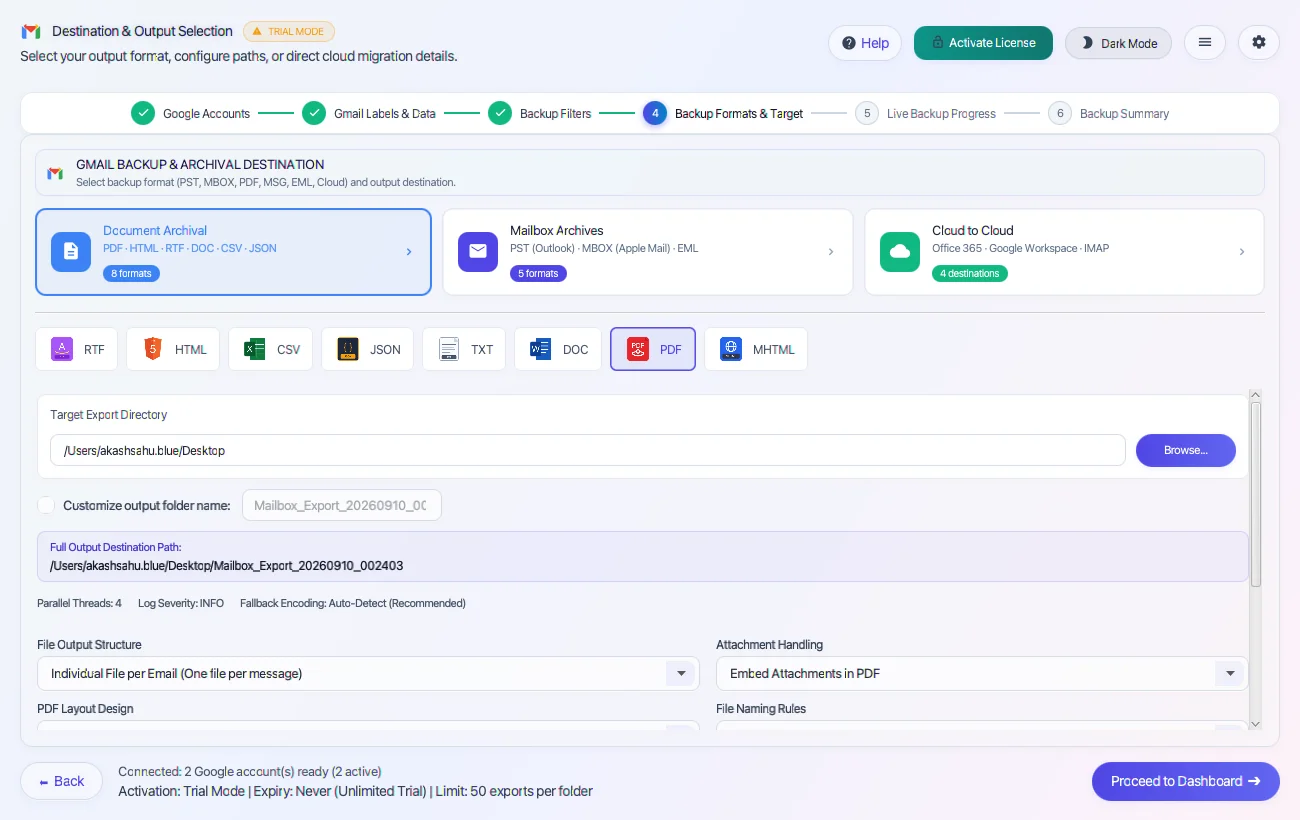Select the PDF format
This screenshot has height=820, width=1300.
[653, 349]
